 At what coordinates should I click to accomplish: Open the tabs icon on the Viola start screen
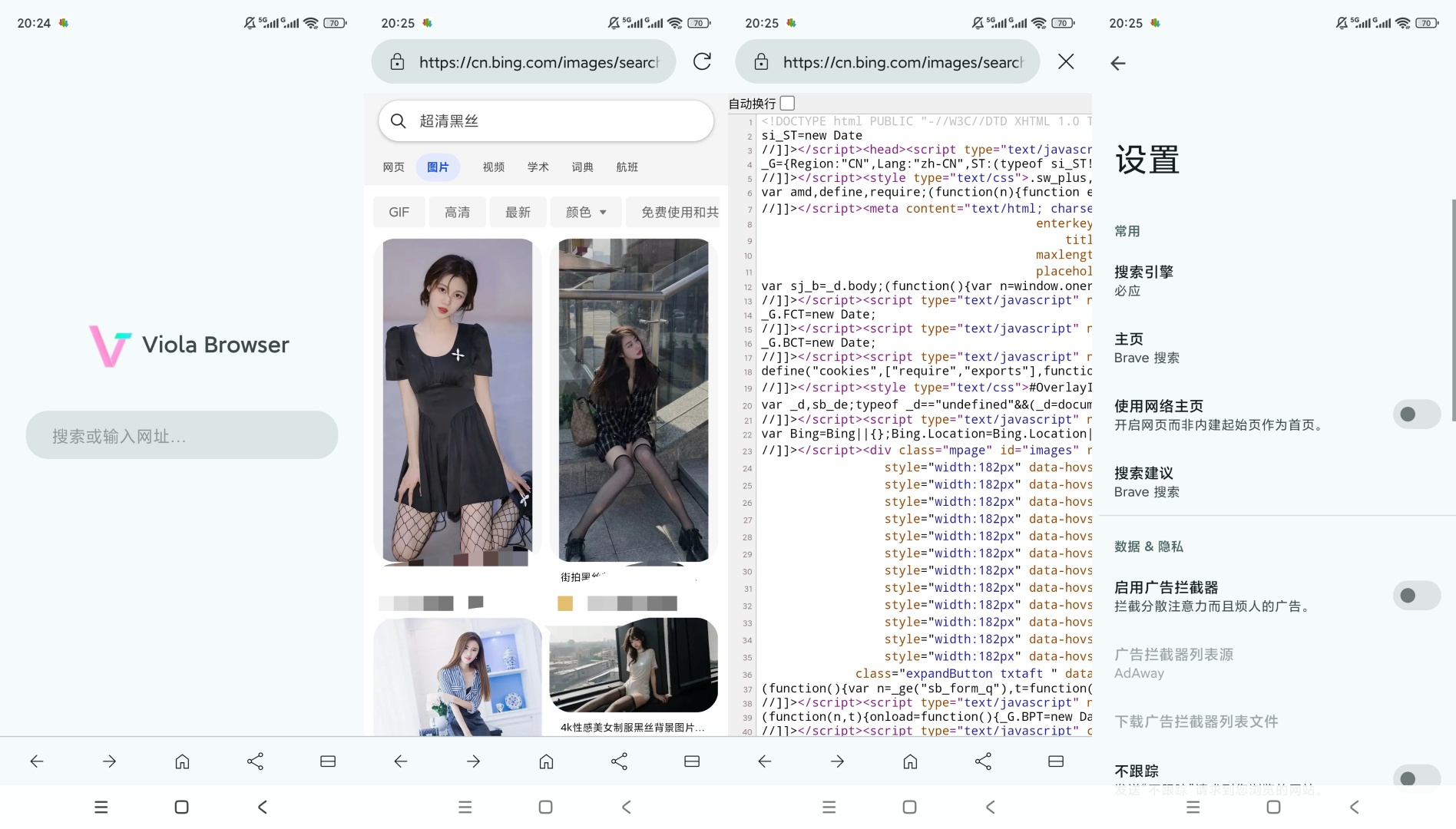click(328, 761)
